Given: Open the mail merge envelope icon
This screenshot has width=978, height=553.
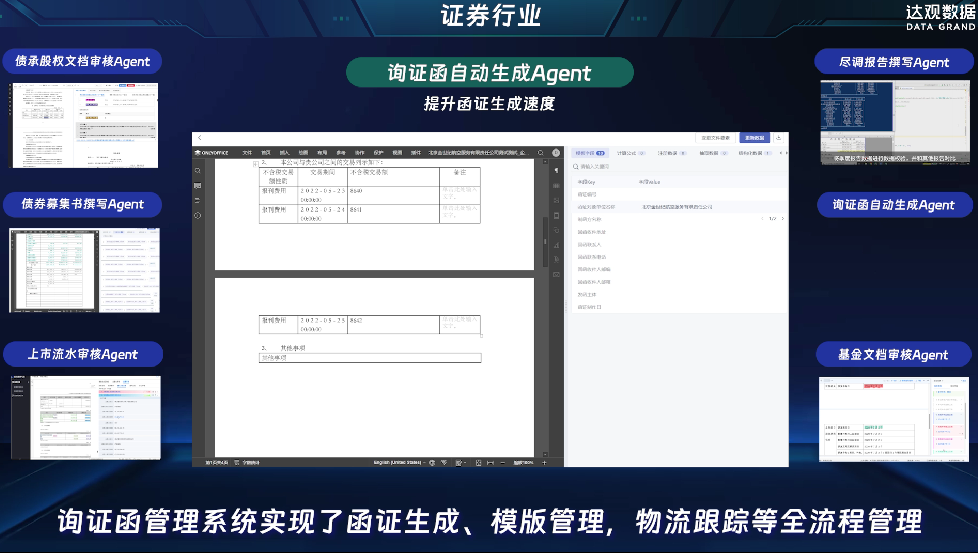Looking at the screenshot, I should (x=556, y=273).
